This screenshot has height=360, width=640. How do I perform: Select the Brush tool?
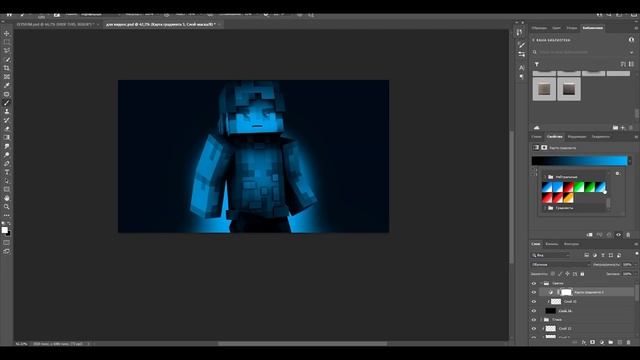coord(7,103)
